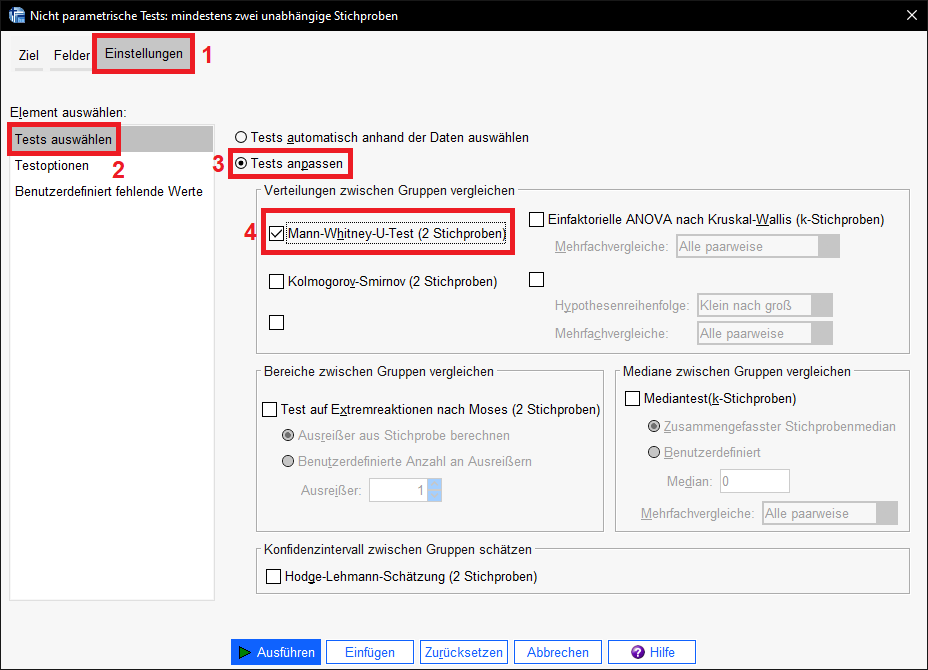Select automatic test selection radio button
Viewport: 928px width, 670px height.
[241, 137]
